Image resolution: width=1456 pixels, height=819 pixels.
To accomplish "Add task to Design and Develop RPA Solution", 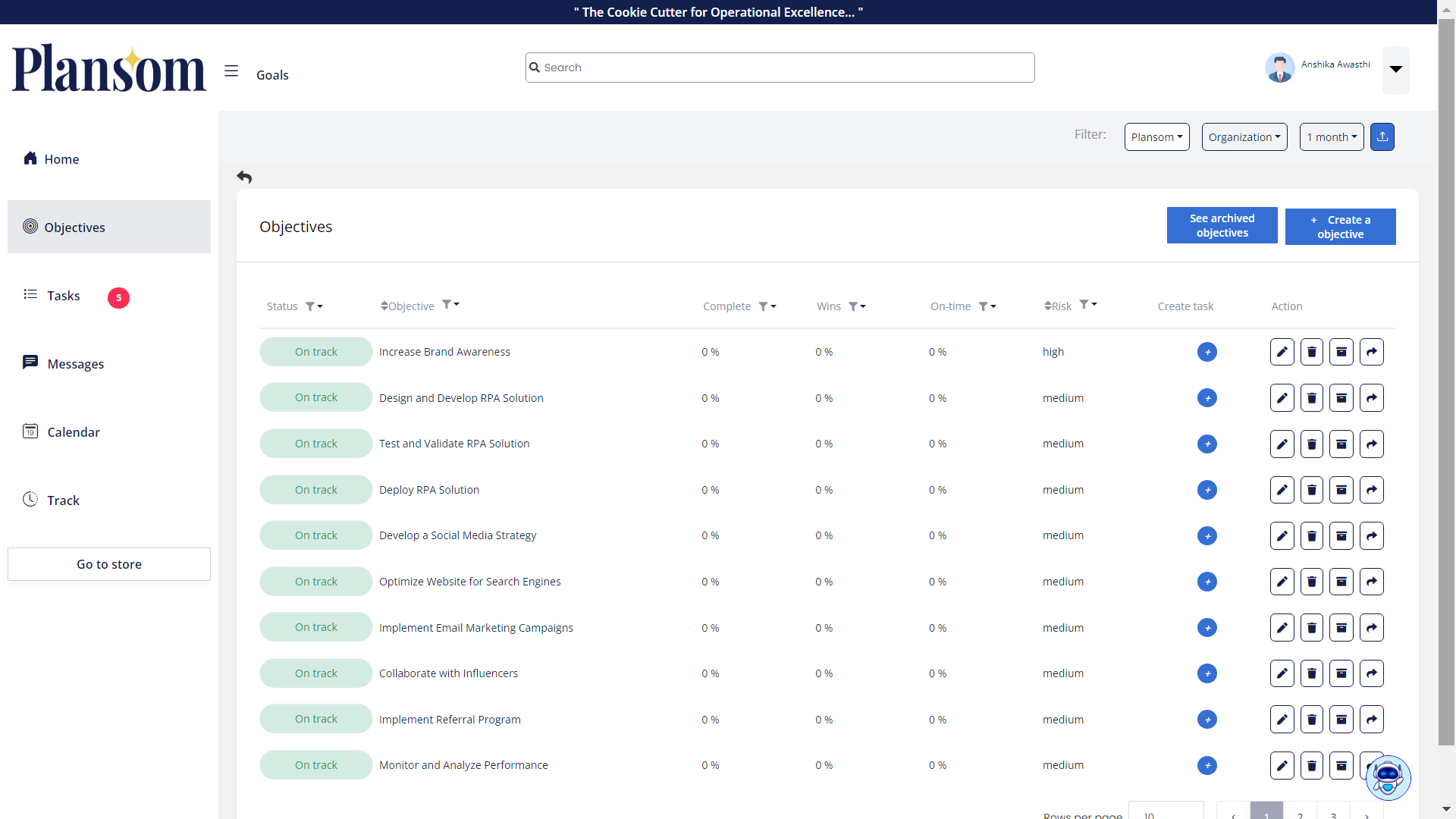I will (x=1207, y=398).
